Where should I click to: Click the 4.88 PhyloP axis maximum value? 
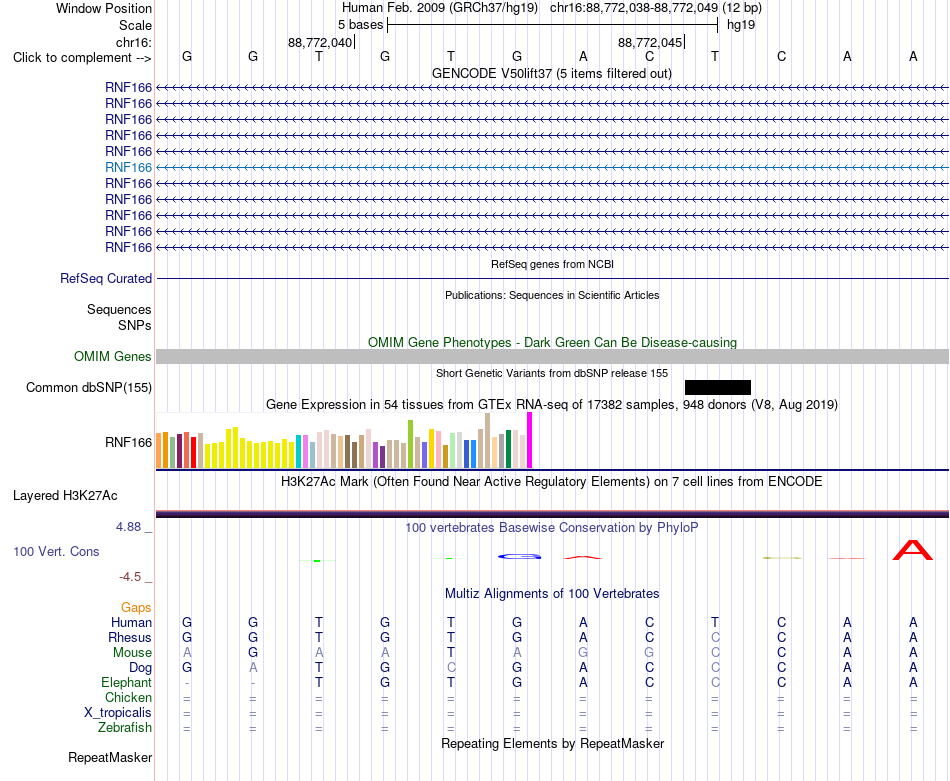point(128,527)
